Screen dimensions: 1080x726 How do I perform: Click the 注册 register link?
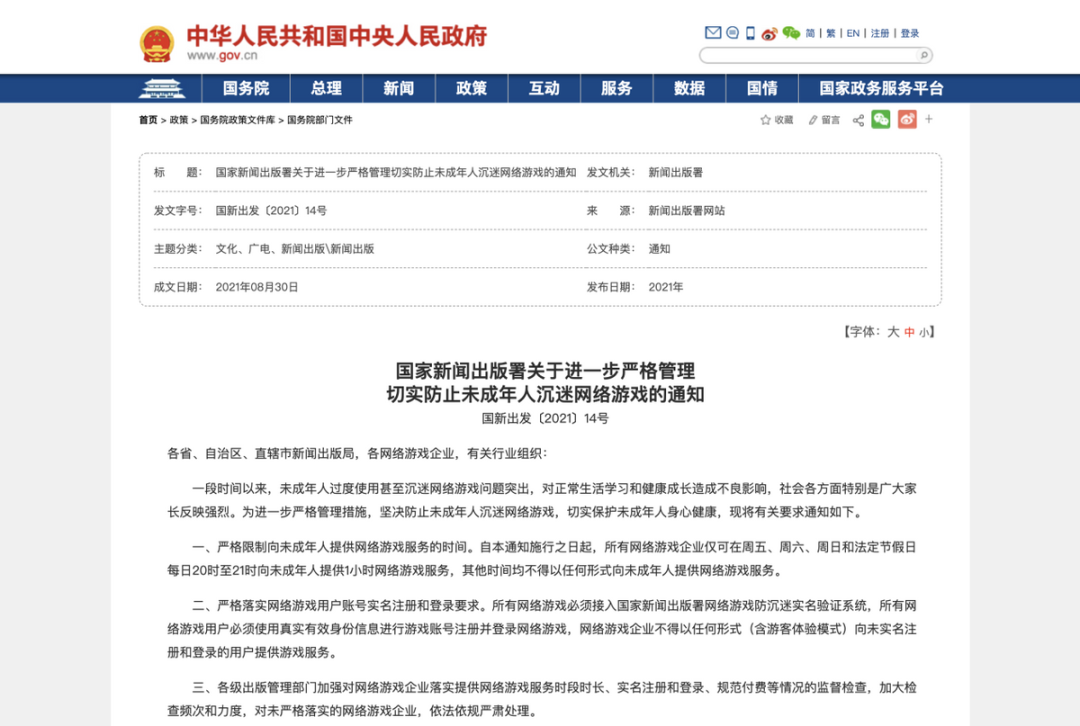click(880, 33)
